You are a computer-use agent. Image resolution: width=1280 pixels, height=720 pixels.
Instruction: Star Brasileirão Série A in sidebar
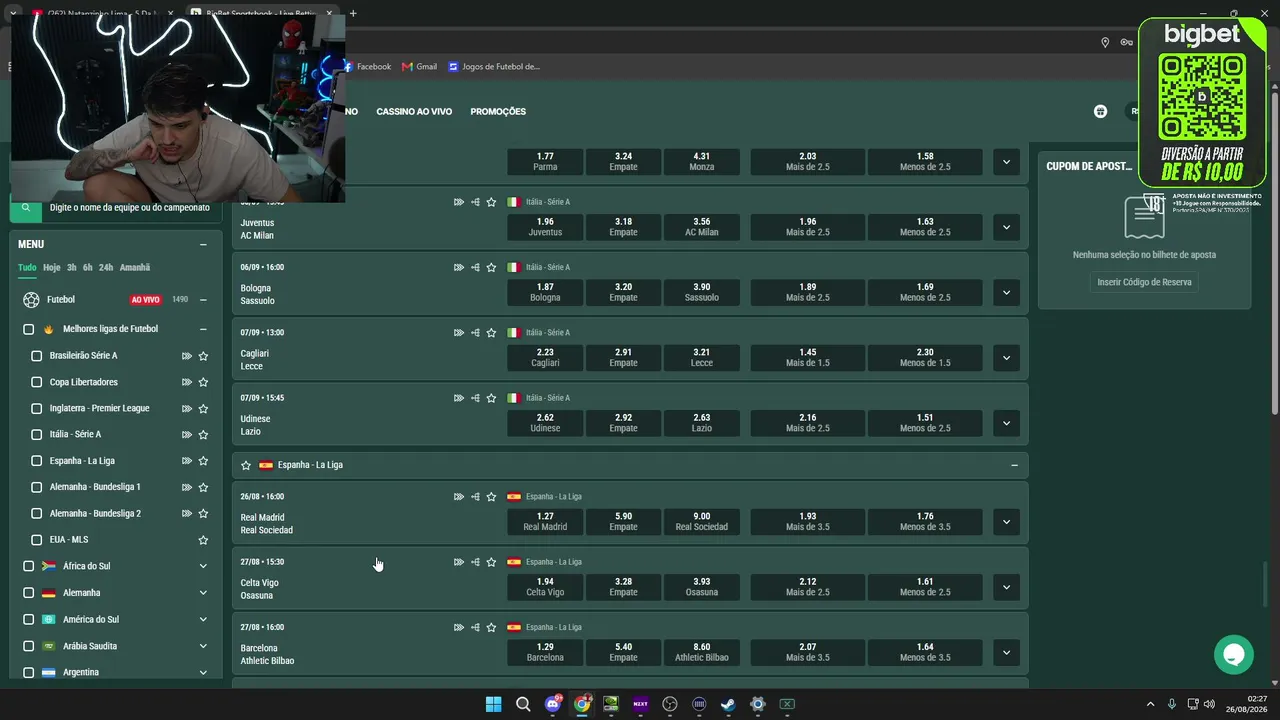tap(203, 356)
